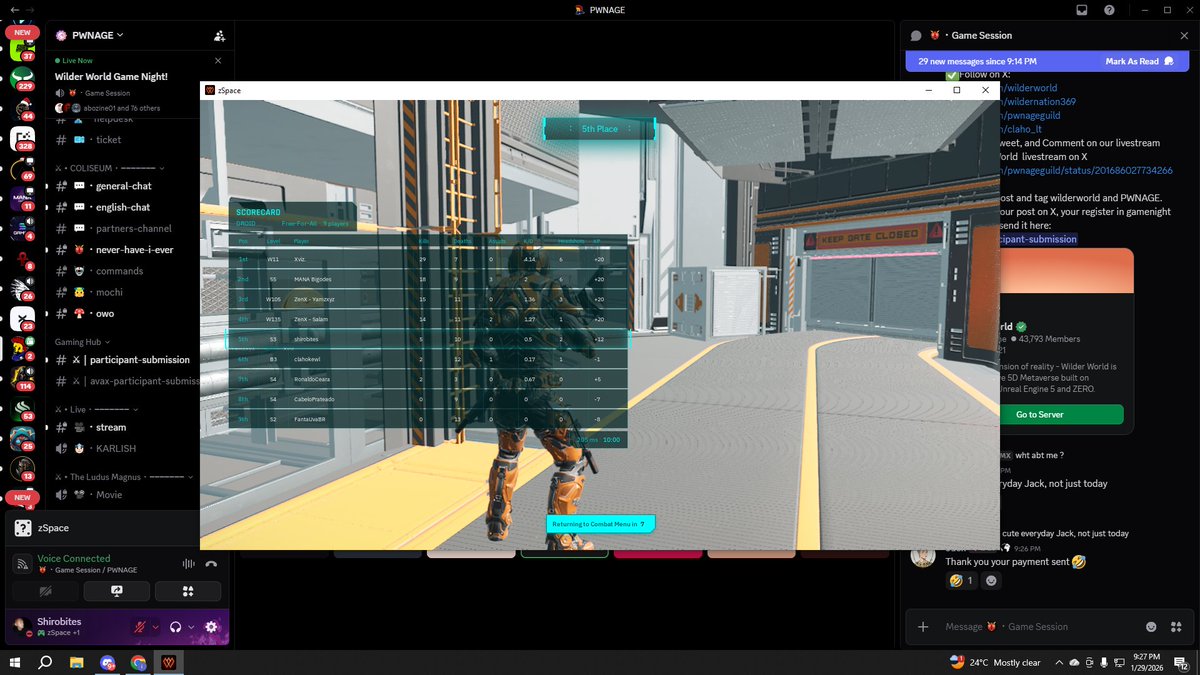Screen dimensions: 1200x675
Task: Open audio output options arrow
Action: (x=190, y=627)
